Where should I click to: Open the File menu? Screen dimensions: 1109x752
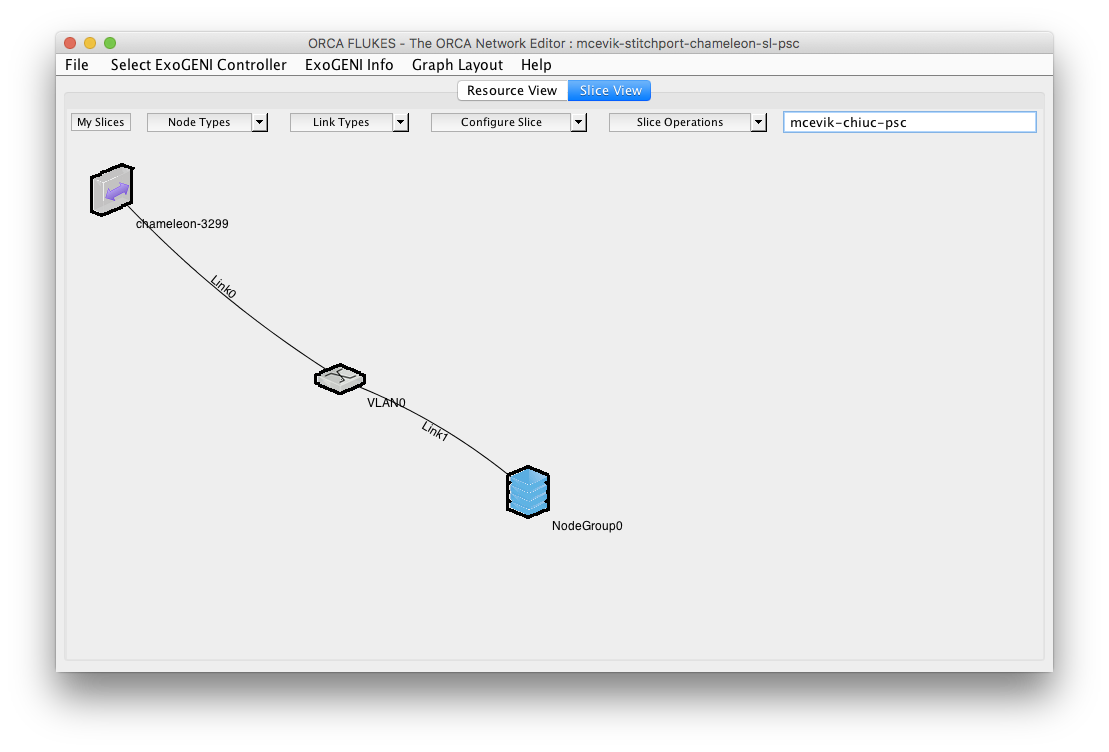coord(76,65)
